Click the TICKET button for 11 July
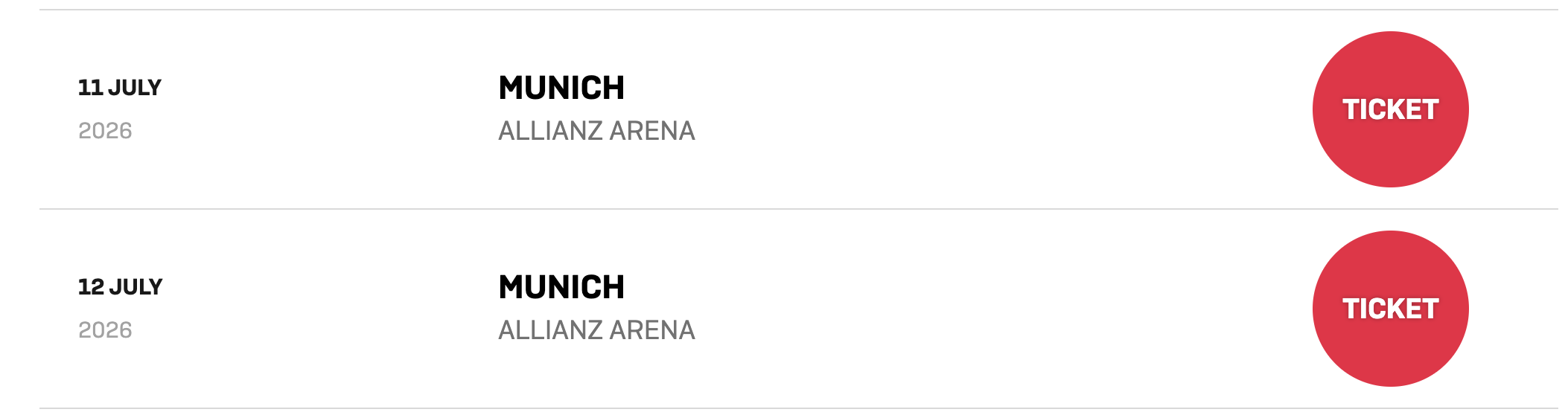 coord(1389,109)
